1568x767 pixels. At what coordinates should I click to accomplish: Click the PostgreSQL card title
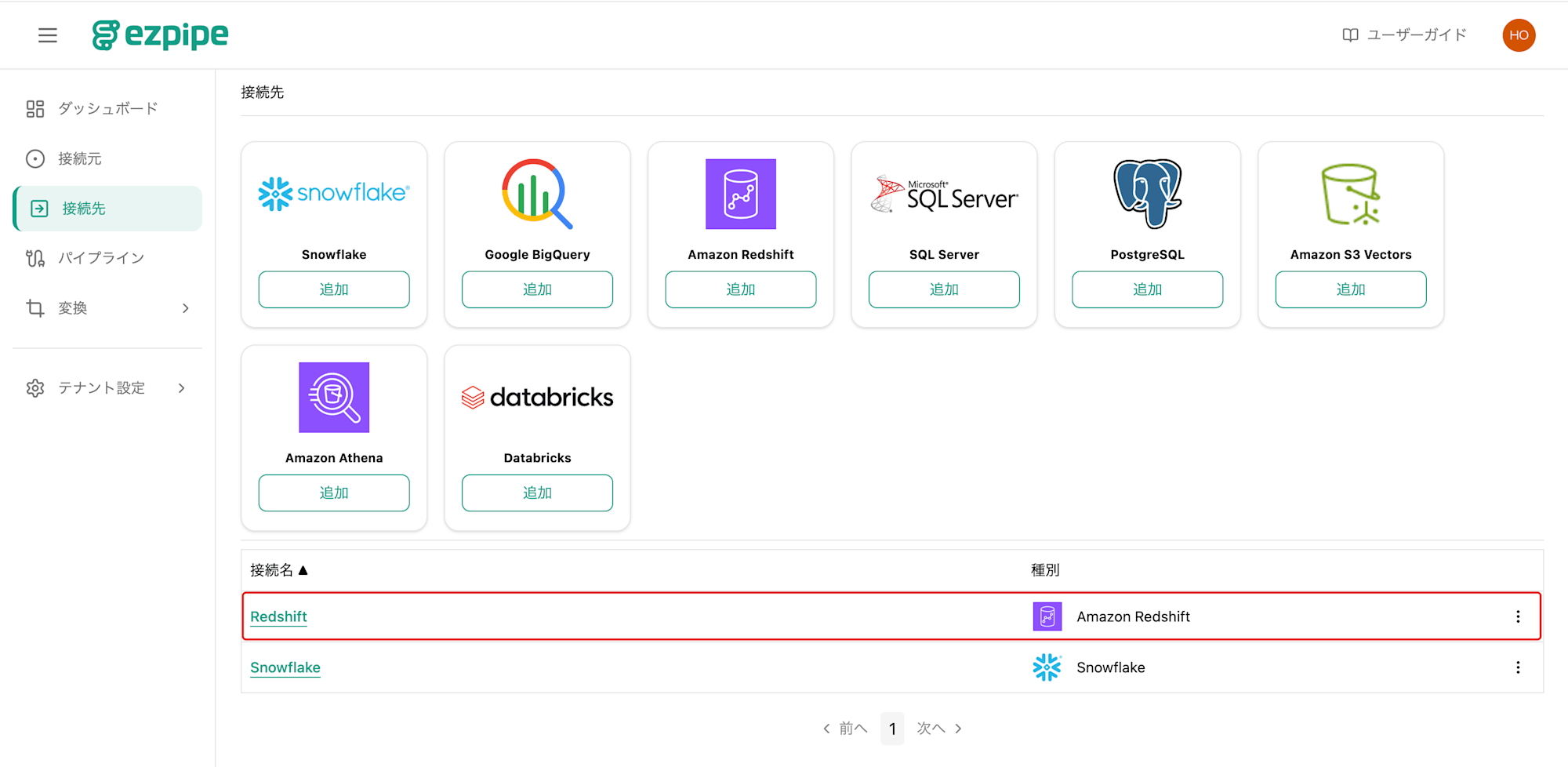click(1148, 255)
